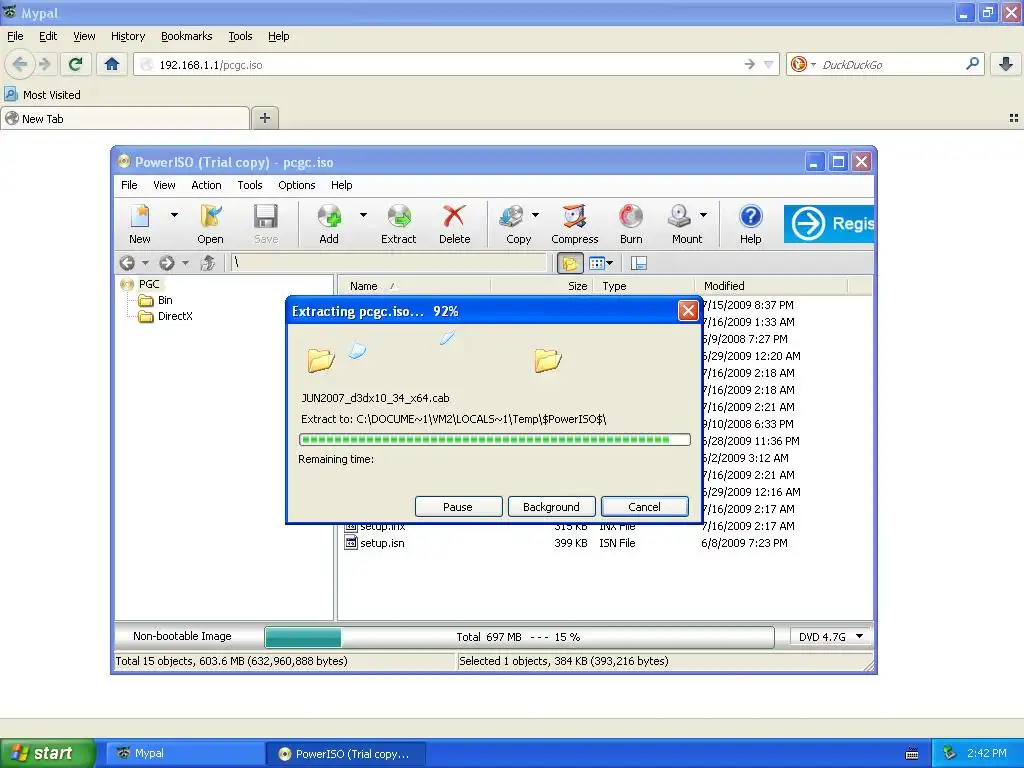The width and height of the screenshot is (1024, 768).
Task: Open the Forward history dropdown arrow in PowerISO
Action: pyautogui.click(x=185, y=263)
